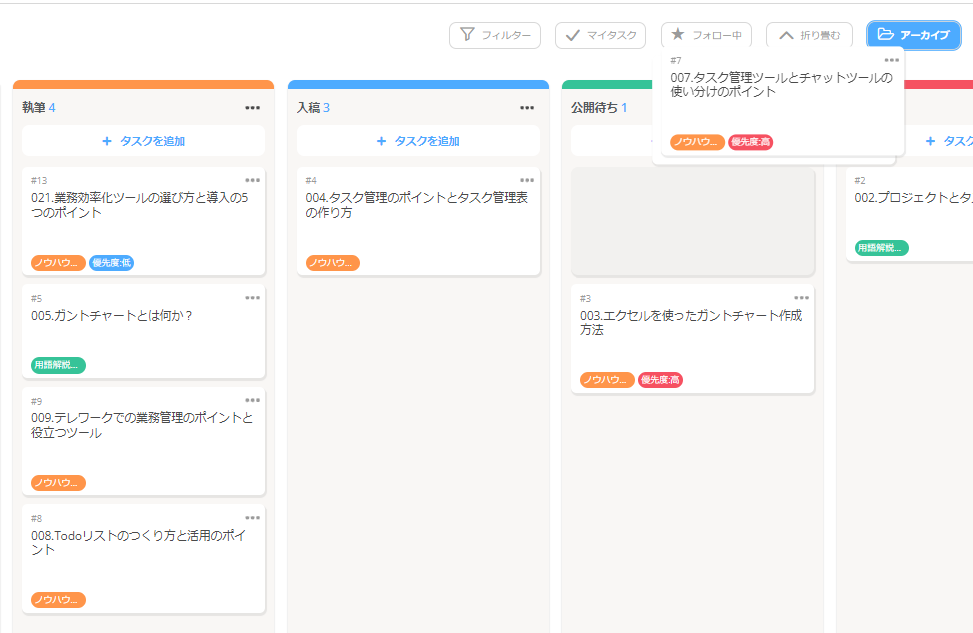This screenshot has height=633, width=973.
Task: Open more options on task #3 card
Action: [802, 298]
